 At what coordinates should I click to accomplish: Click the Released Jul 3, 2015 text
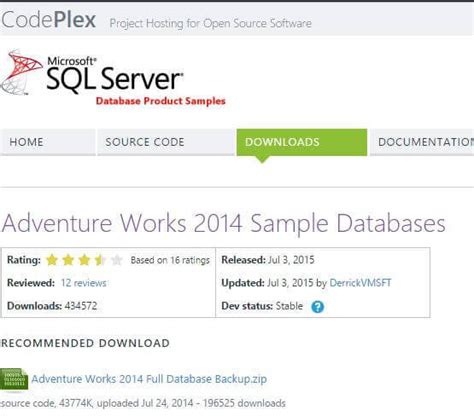268,260
